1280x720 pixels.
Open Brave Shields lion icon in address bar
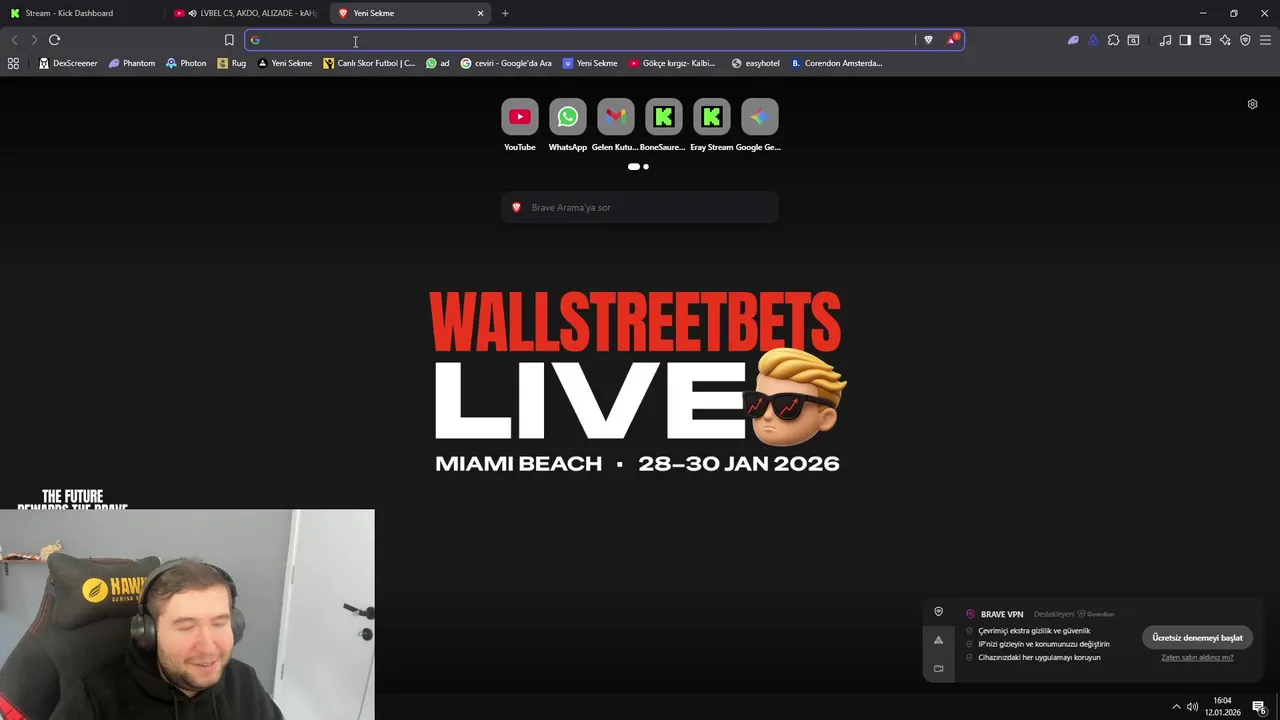[928, 40]
